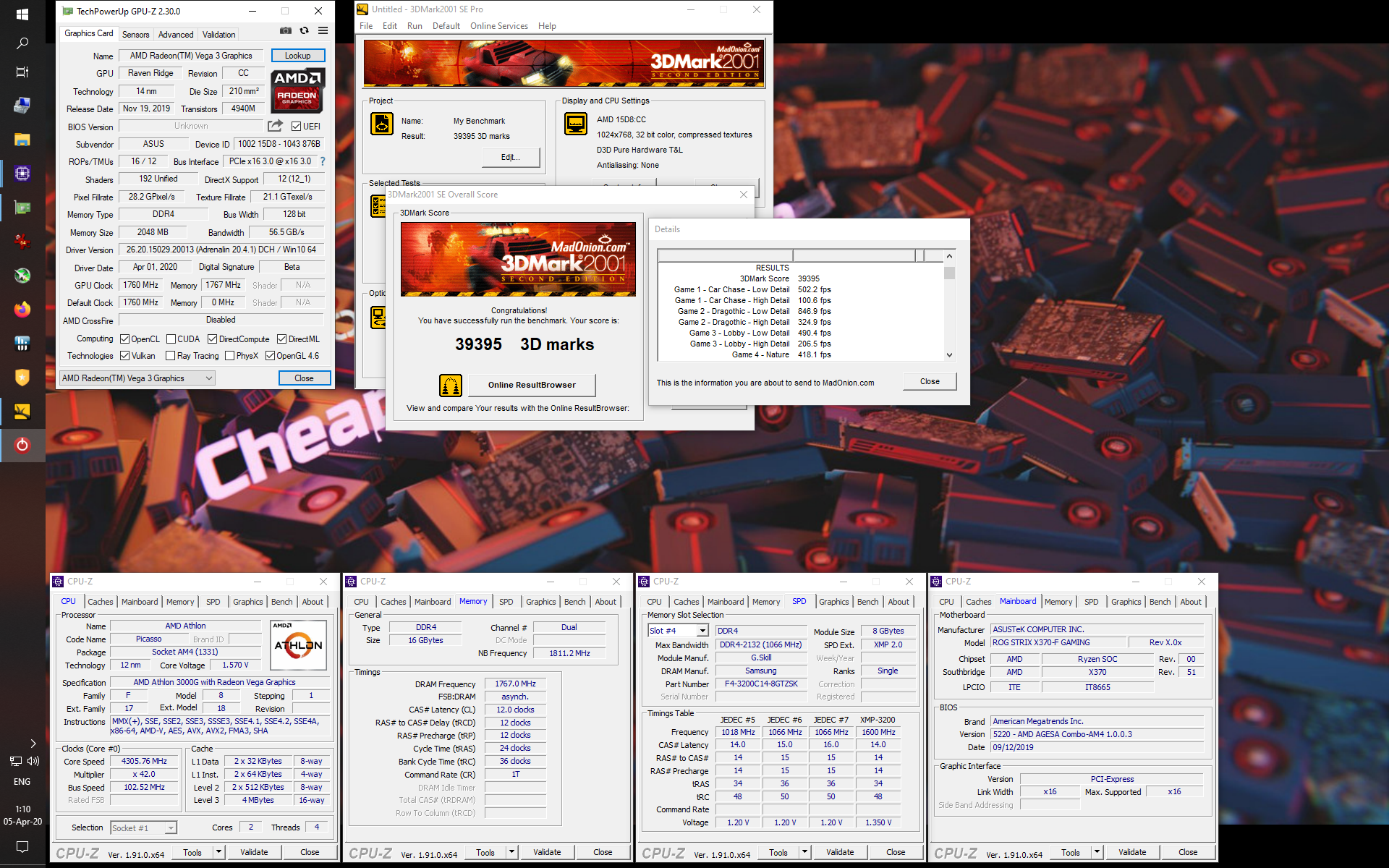This screenshot has height=868, width=1389.
Task: Switch to the Sensors tab in GPU-Z
Action: coord(135,35)
